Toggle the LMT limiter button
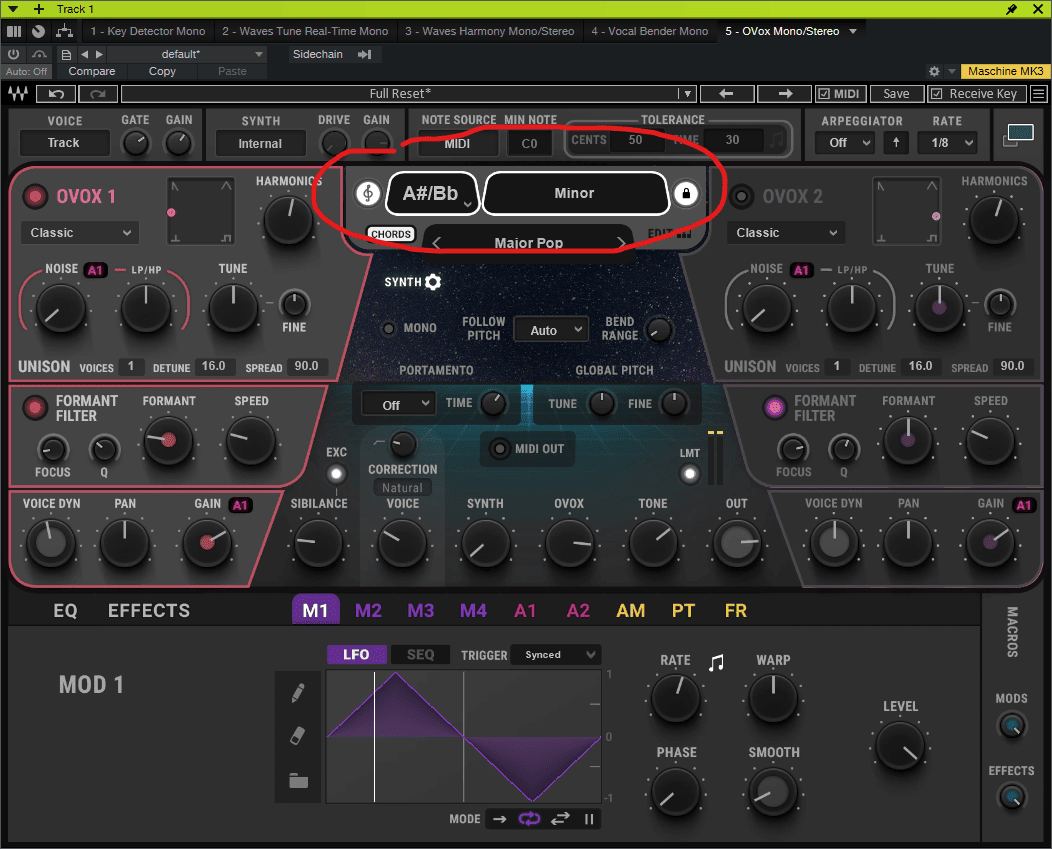The height and width of the screenshot is (849, 1052). [x=689, y=475]
